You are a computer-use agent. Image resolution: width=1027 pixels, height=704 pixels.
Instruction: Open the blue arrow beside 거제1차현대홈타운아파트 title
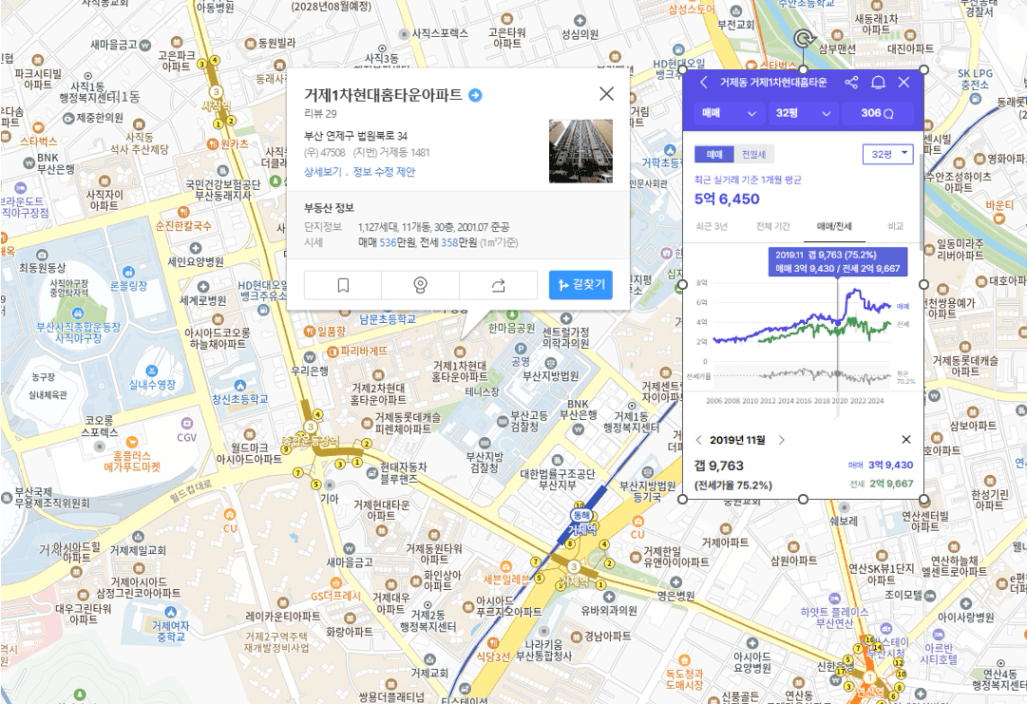tap(476, 95)
